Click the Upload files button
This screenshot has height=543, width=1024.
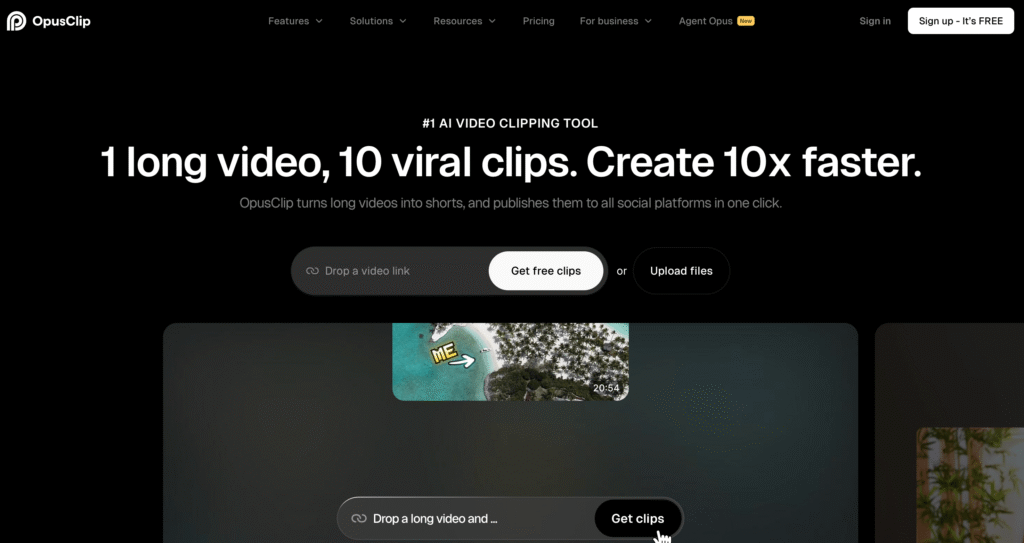(681, 271)
